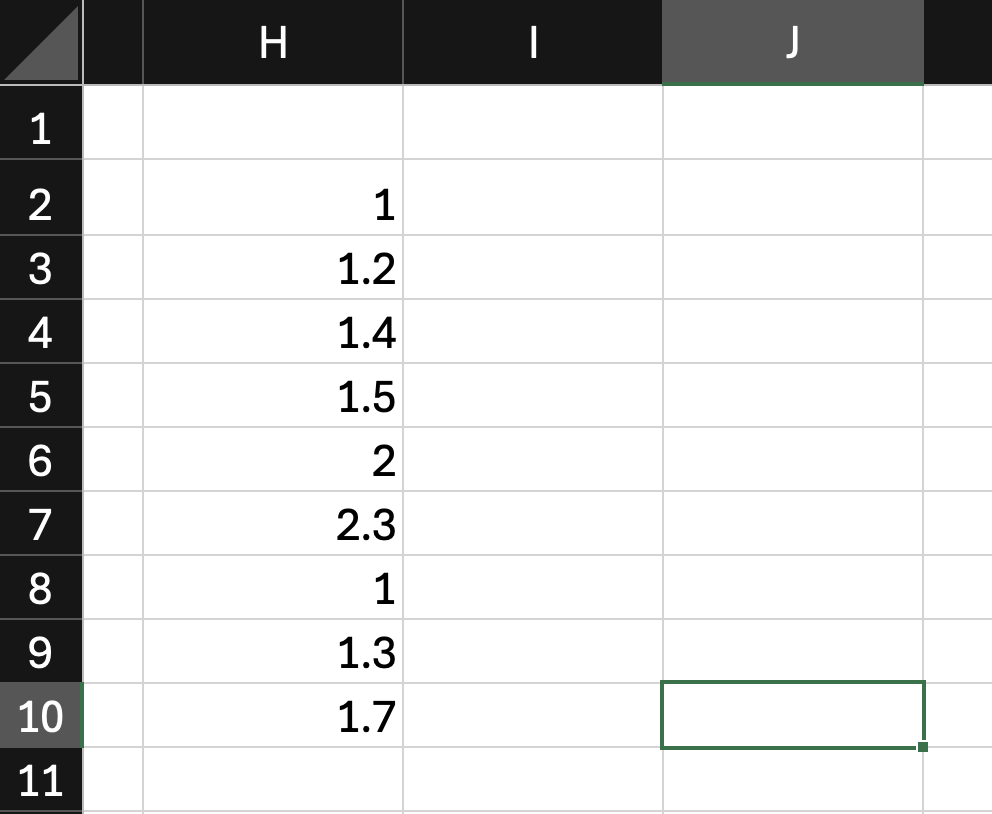Screen dimensions: 992x814
Task: Select row 1 header
Action: click(x=41, y=122)
